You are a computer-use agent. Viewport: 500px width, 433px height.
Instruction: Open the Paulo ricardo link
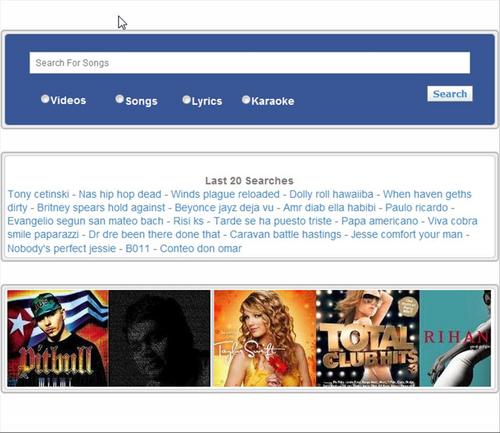pos(417,208)
